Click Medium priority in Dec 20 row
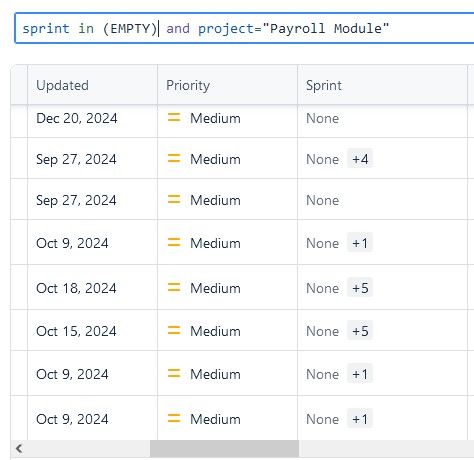 215,118
